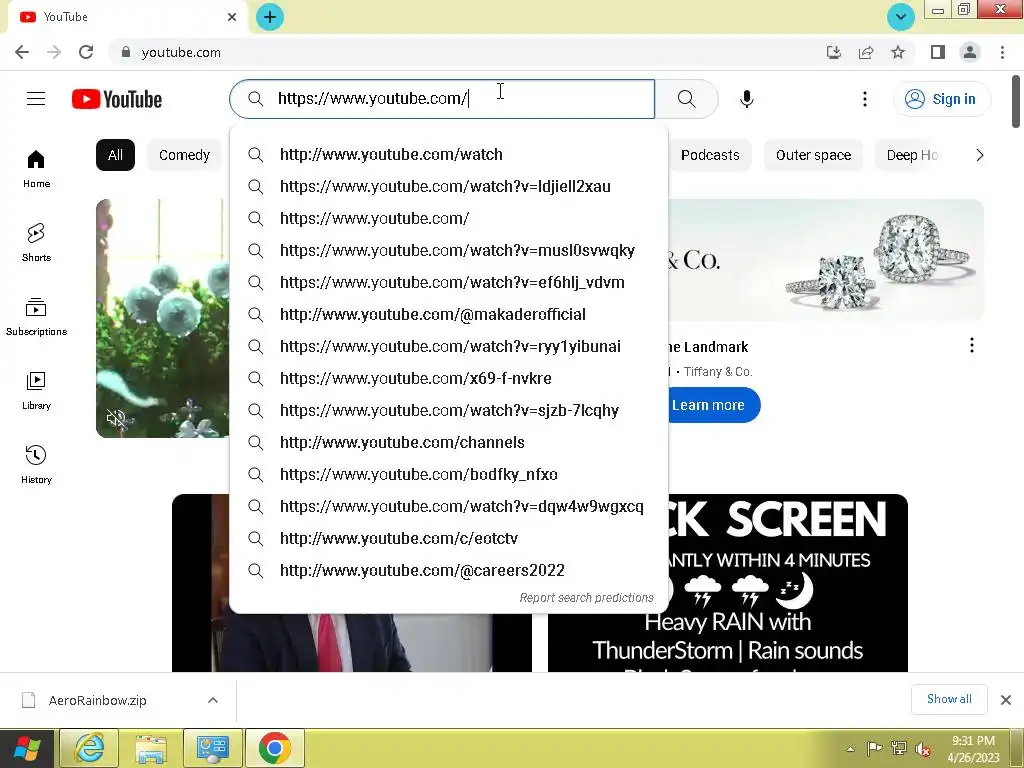Click the browser address bar URL
This screenshot has width=1024, height=768.
[181, 52]
